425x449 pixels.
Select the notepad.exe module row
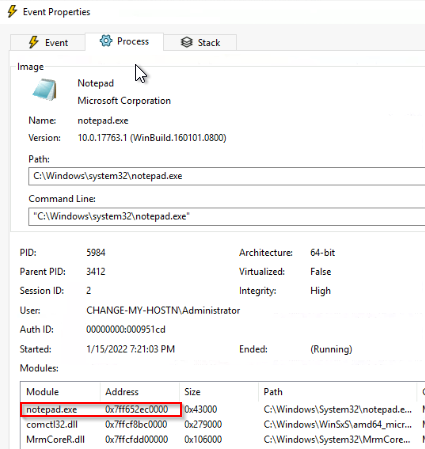(223, 409)
